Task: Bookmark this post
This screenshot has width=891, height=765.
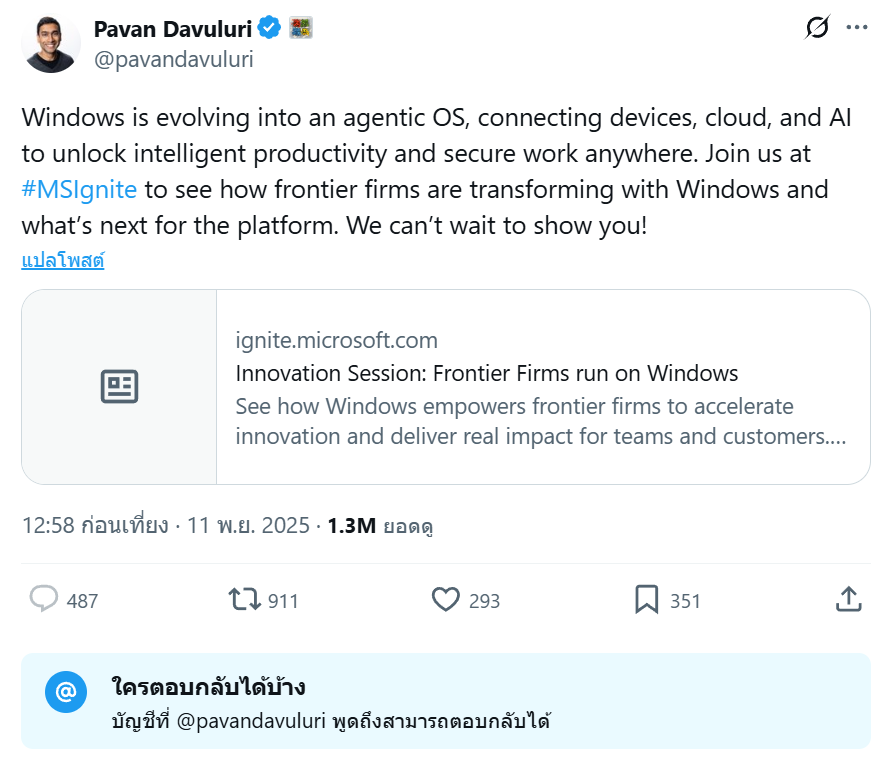Action: (x=646, y=600)
